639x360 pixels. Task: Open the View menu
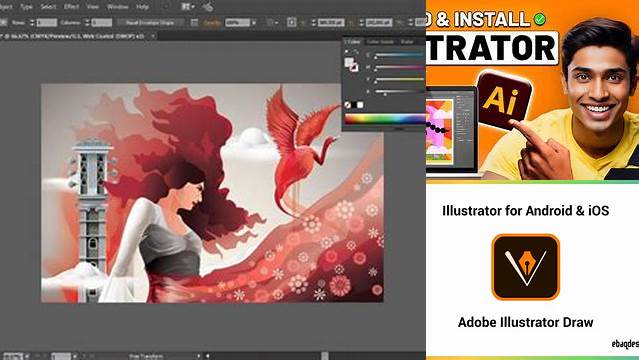[93, 7]
